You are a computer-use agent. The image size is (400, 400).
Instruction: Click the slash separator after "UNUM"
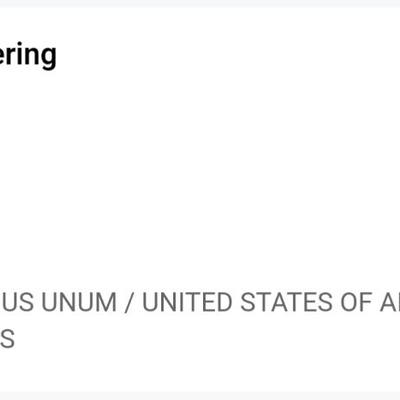click(129, 302)
